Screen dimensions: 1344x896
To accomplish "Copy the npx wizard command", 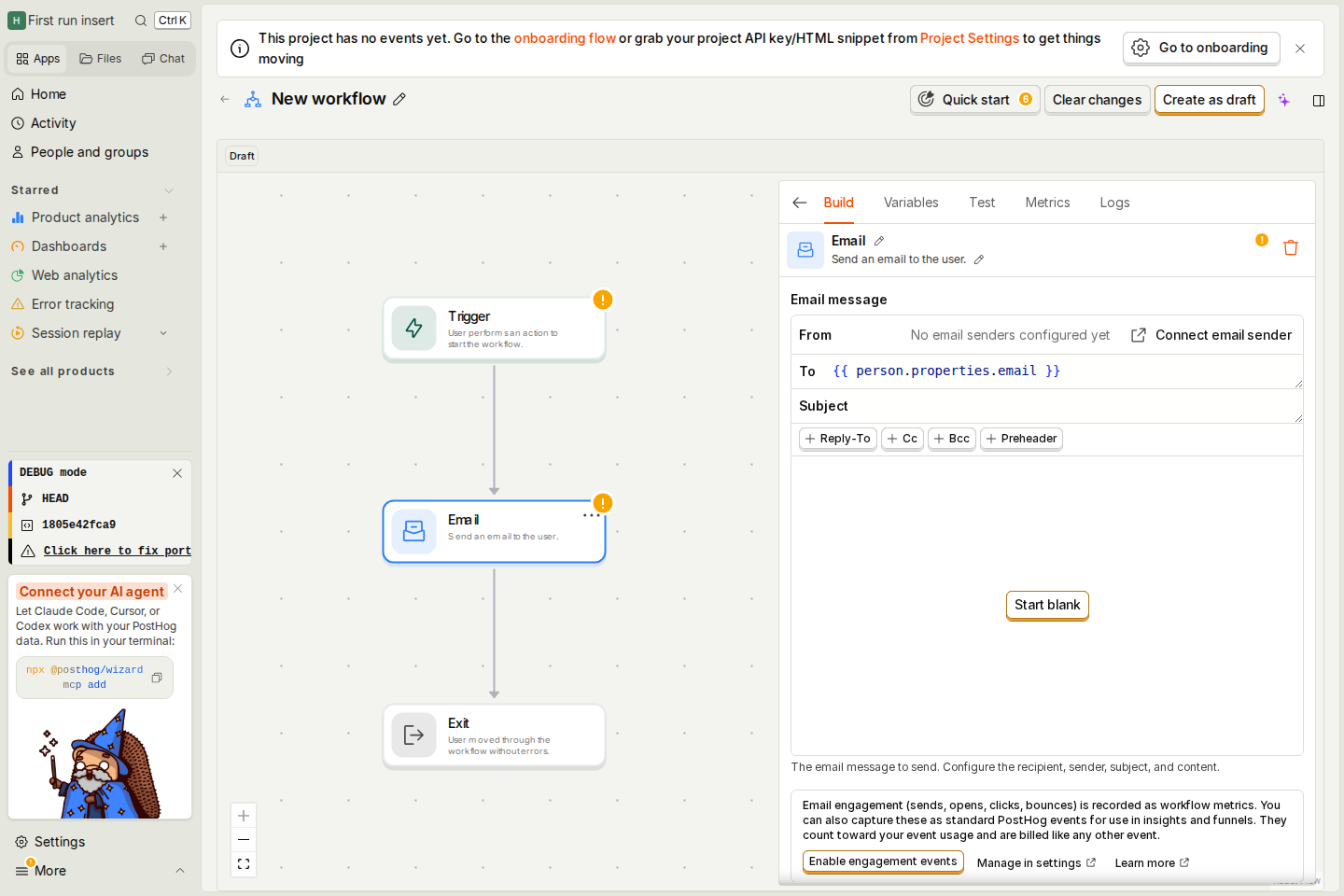I will 157,678.
